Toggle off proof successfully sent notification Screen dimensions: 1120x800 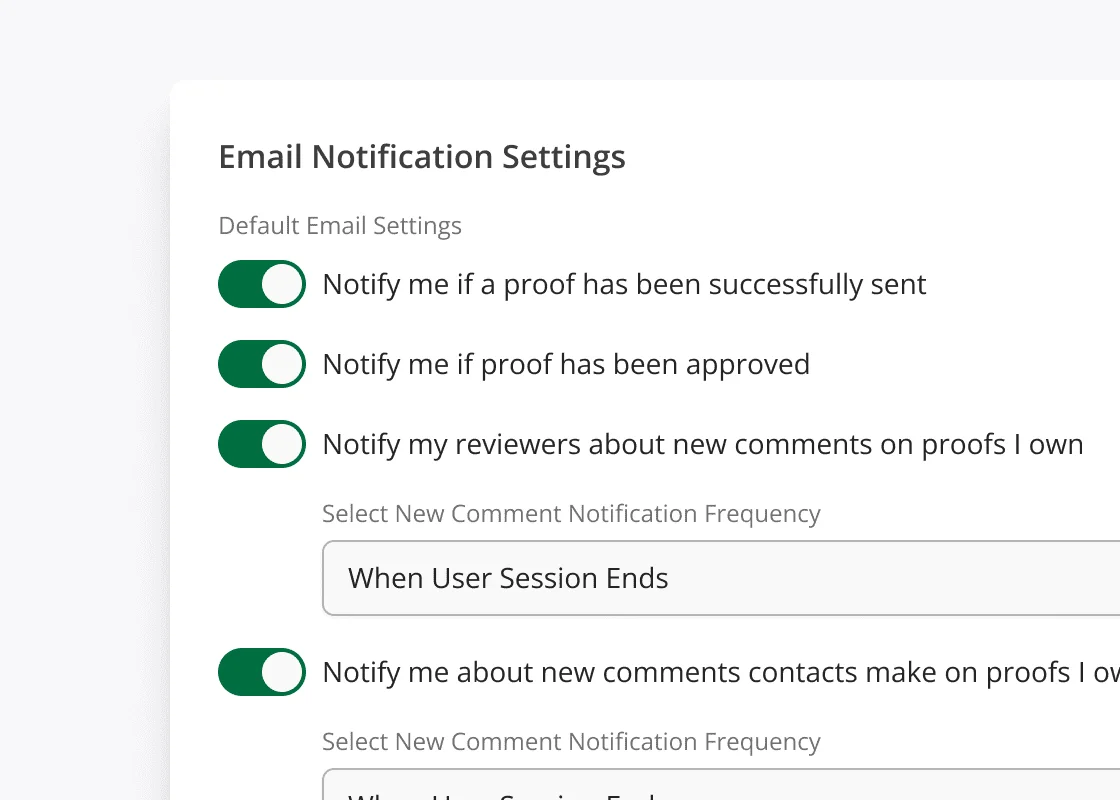[x=261, y=284]
